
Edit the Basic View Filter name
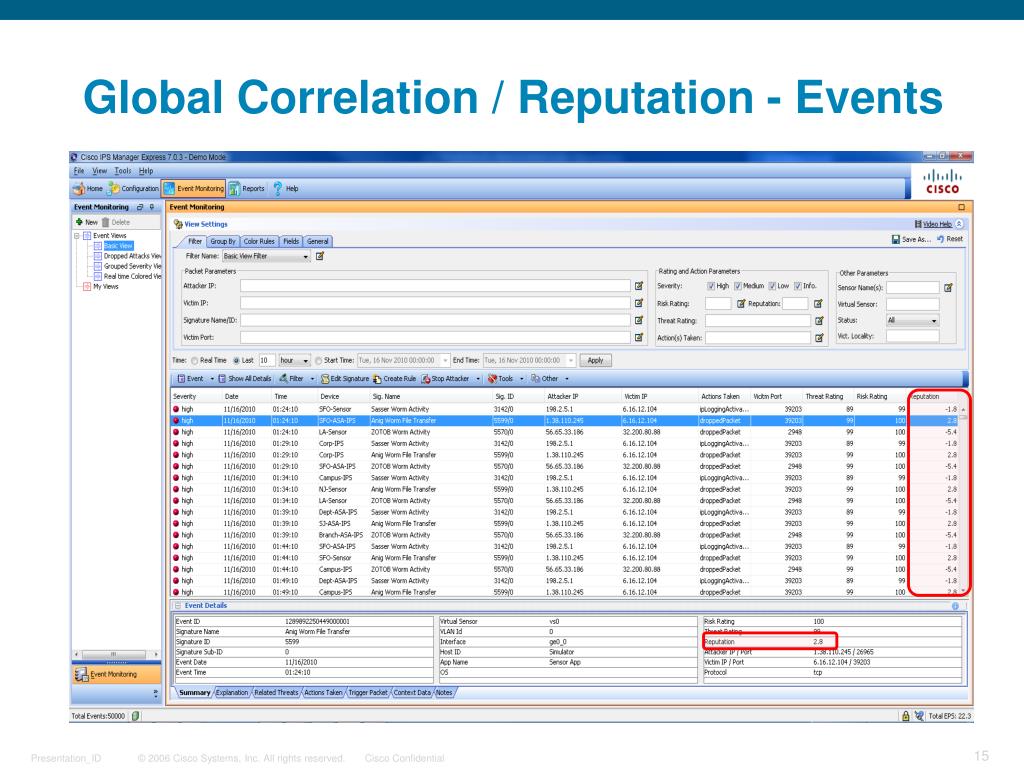coord(320,256)
